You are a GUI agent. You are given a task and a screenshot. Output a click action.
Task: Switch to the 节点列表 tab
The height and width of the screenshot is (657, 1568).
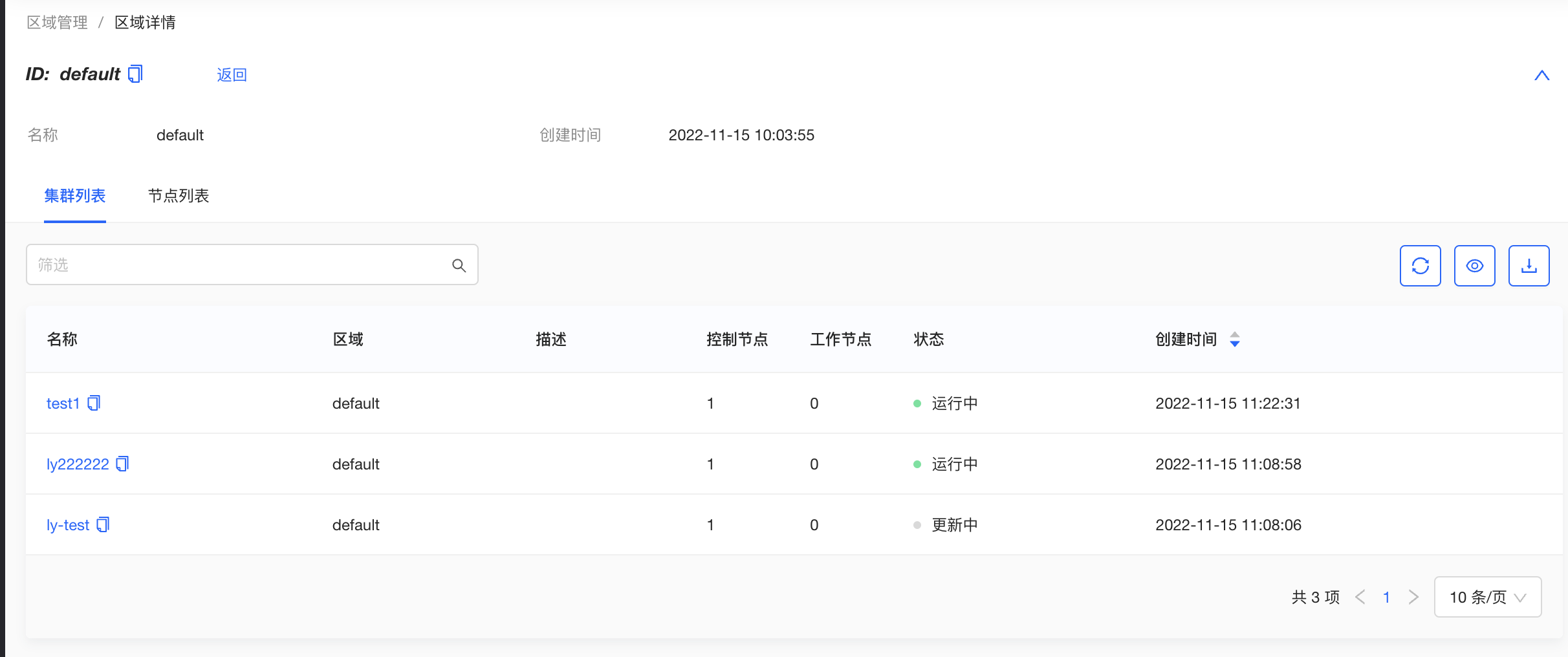click(x=179, y=196)
